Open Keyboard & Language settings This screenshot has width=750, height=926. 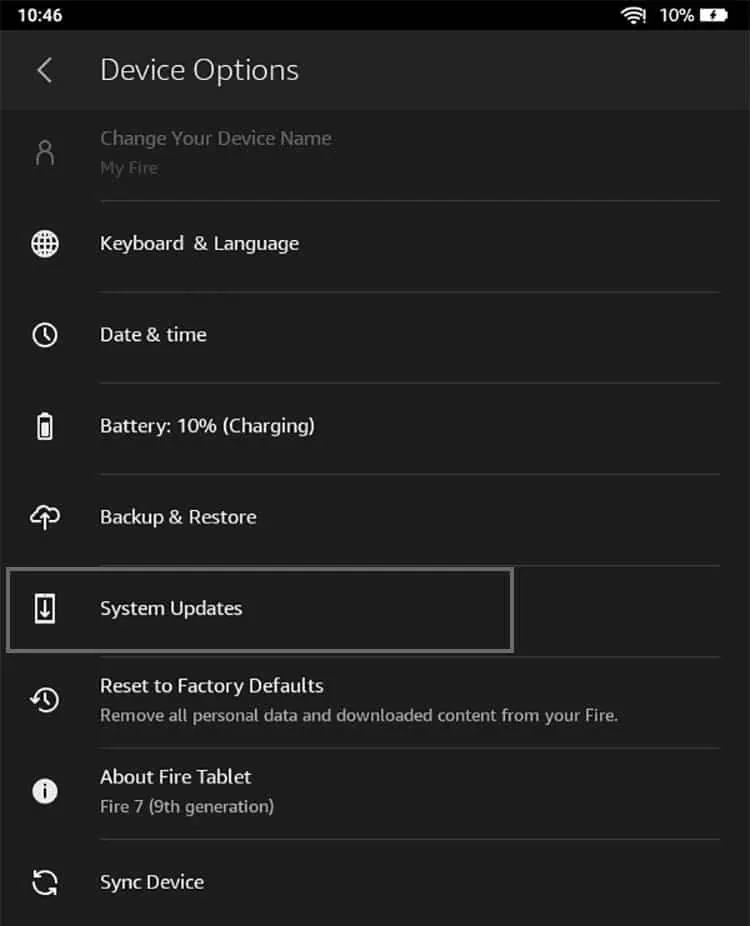pos(375,244)
